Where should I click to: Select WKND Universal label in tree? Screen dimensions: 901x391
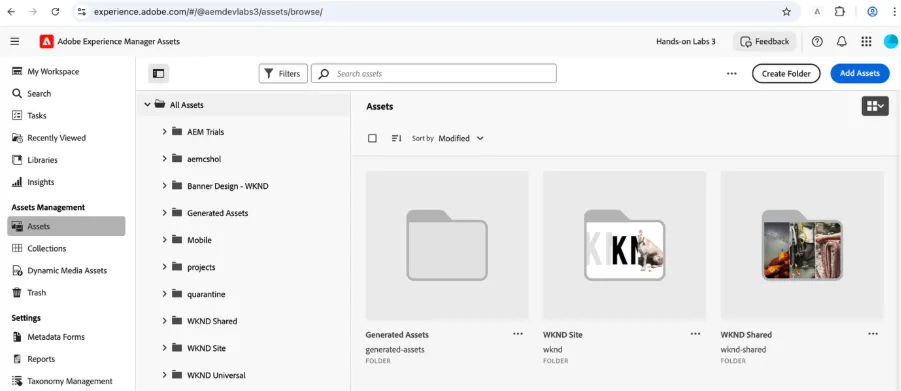tap(216, 375)
